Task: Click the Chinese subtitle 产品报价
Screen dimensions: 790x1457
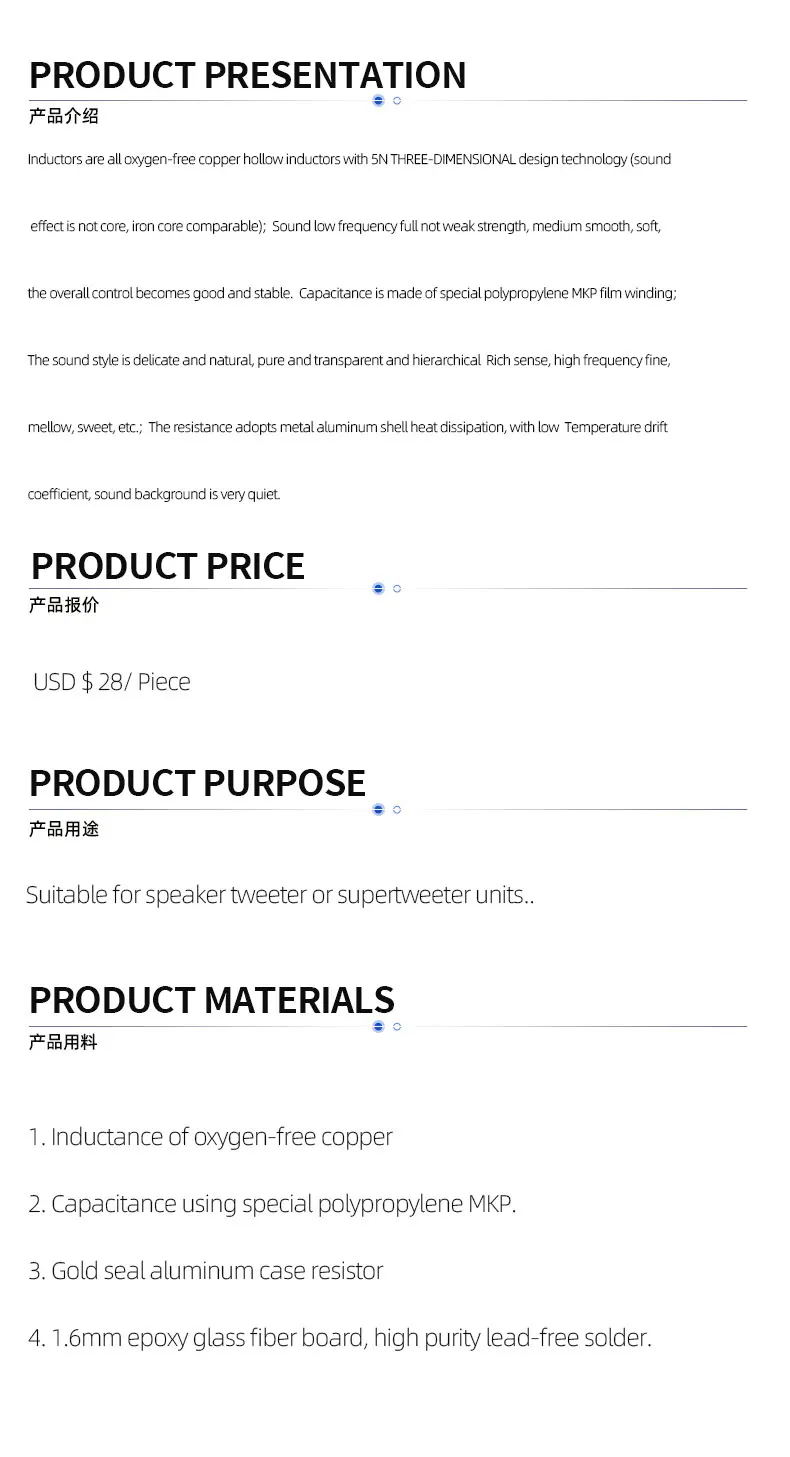Action: (64, 605)
